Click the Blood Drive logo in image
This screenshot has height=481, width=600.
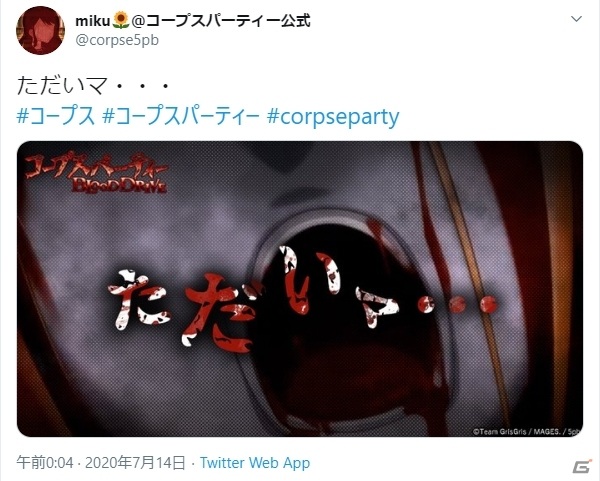tap(96, 174)
